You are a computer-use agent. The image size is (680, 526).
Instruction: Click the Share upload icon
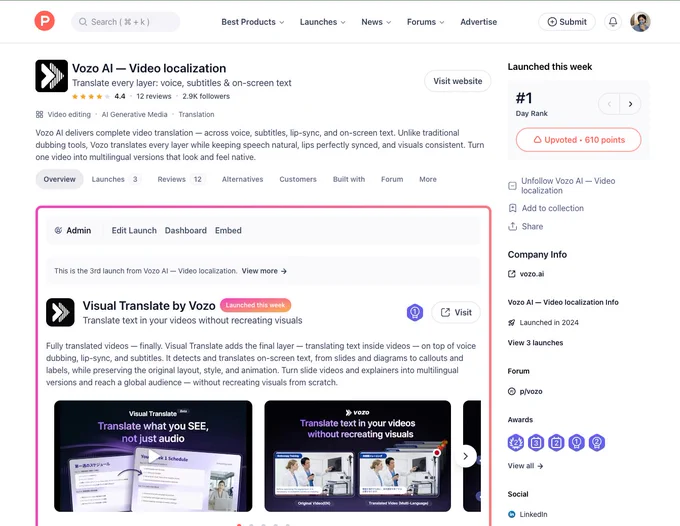coord(512,226)
